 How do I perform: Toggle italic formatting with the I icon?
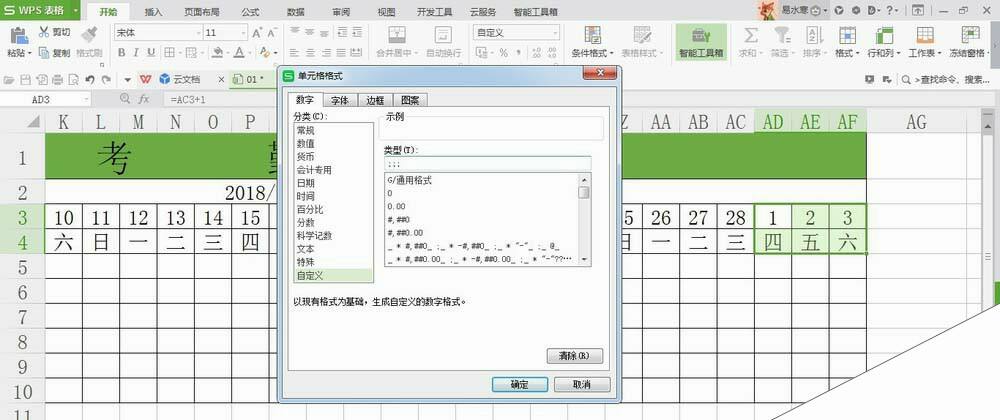(x=136, y=52)
